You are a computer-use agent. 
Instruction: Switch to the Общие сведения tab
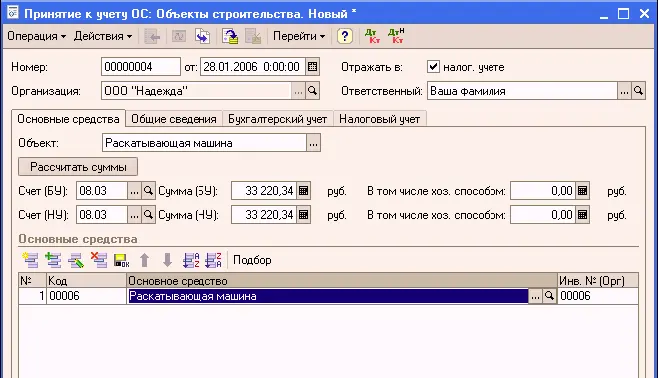[x=174, y=119]
